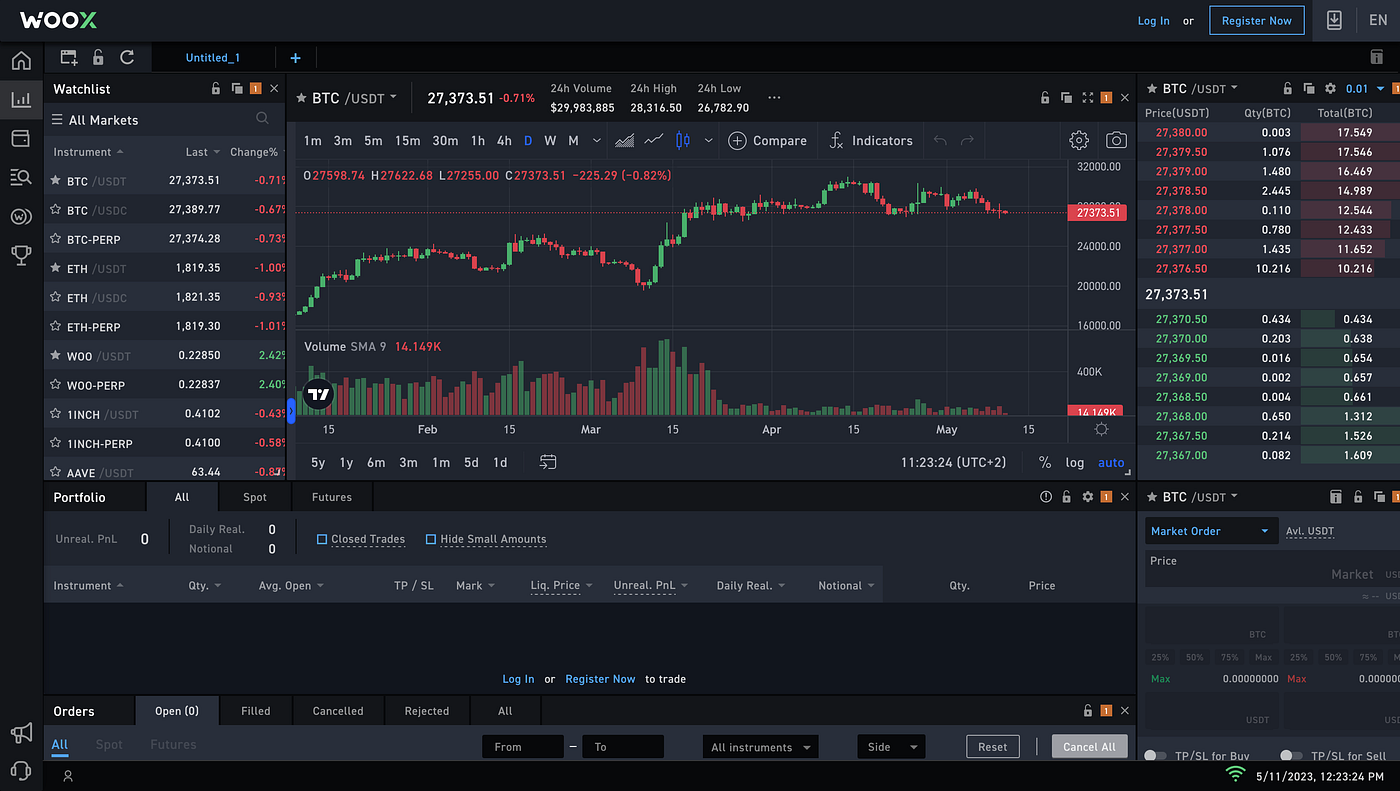Viewport: 1400px width, 791px height.
Task: Open the Home page from the sidebar
Action: click(x=21, y=61)
